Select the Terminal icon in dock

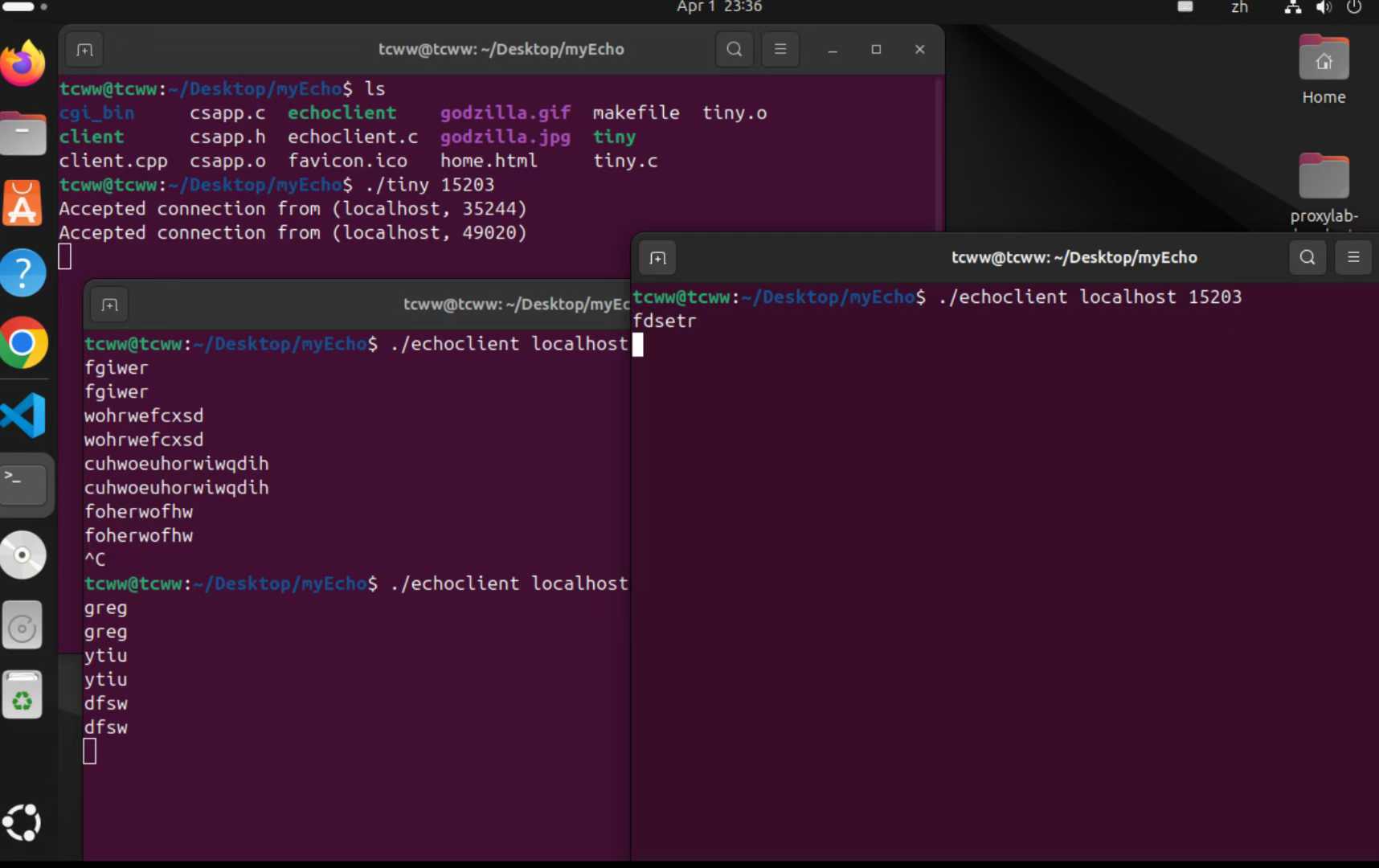pyautogui.click(x=23, y=484)
